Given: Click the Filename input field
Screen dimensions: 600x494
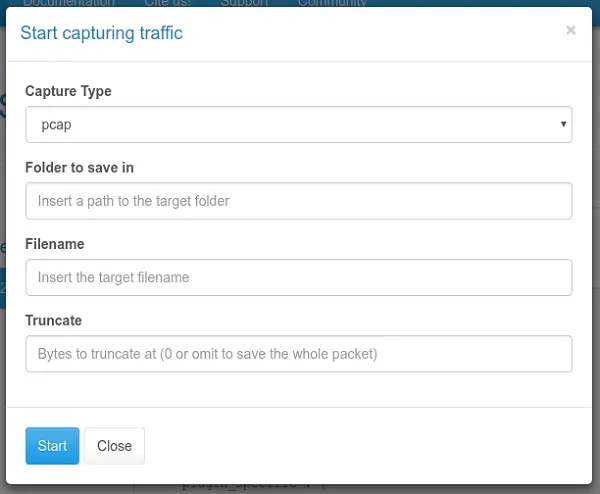Looking at the screenshot, I should click(298, 277).
